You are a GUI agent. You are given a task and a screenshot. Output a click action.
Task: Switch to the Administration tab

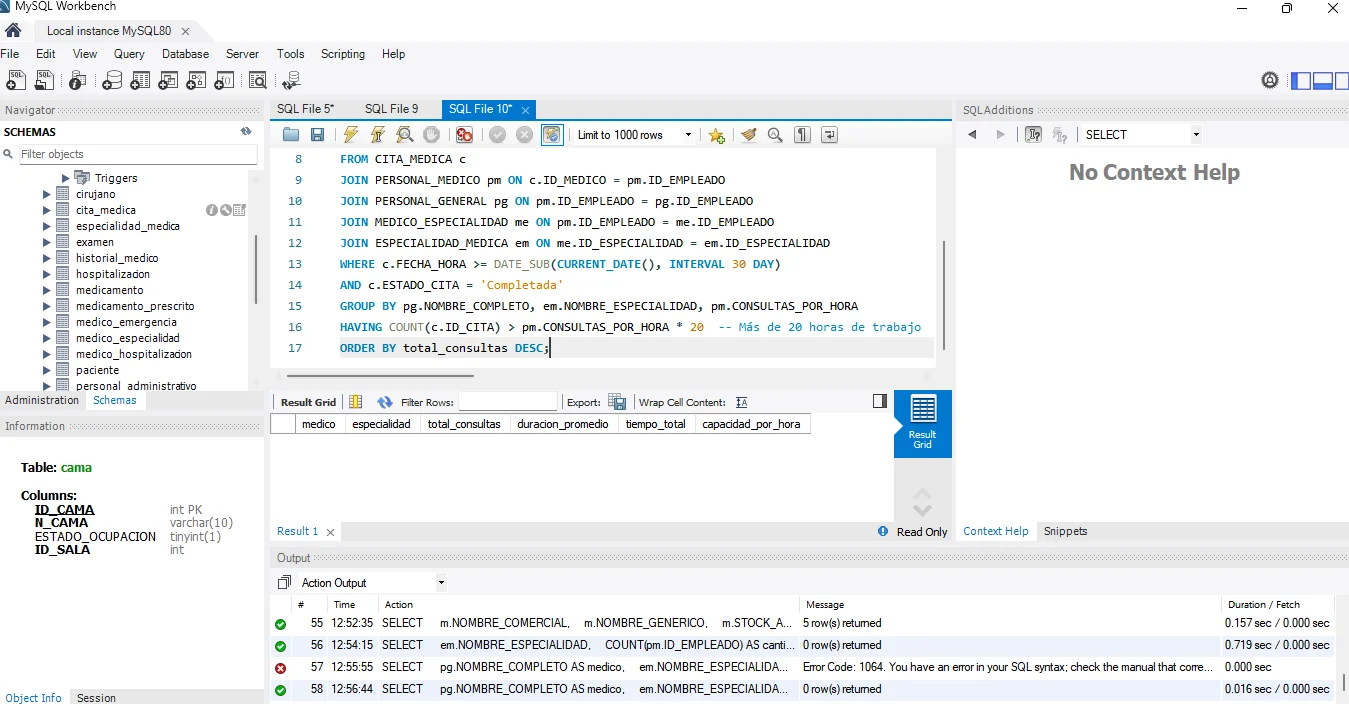coord(42,400)
